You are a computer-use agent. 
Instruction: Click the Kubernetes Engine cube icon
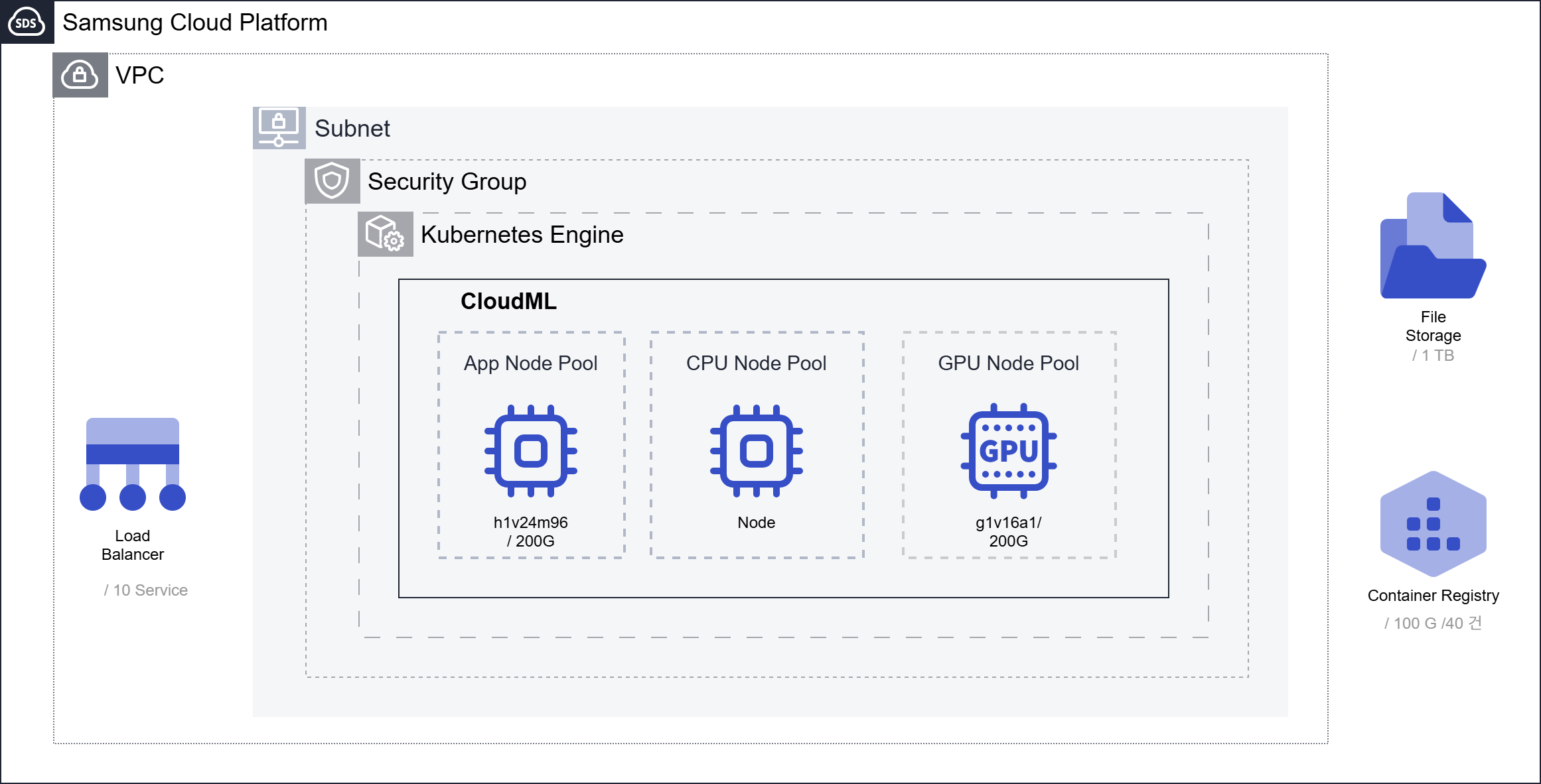[x=385, y=233]
